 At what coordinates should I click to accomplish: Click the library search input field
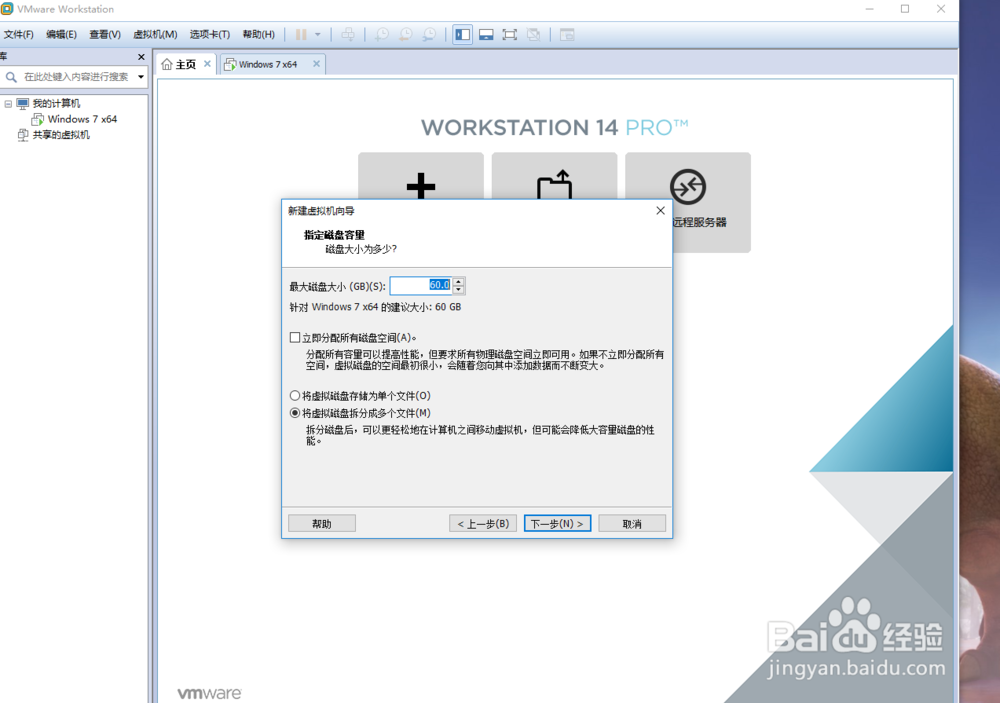(76, 77)
